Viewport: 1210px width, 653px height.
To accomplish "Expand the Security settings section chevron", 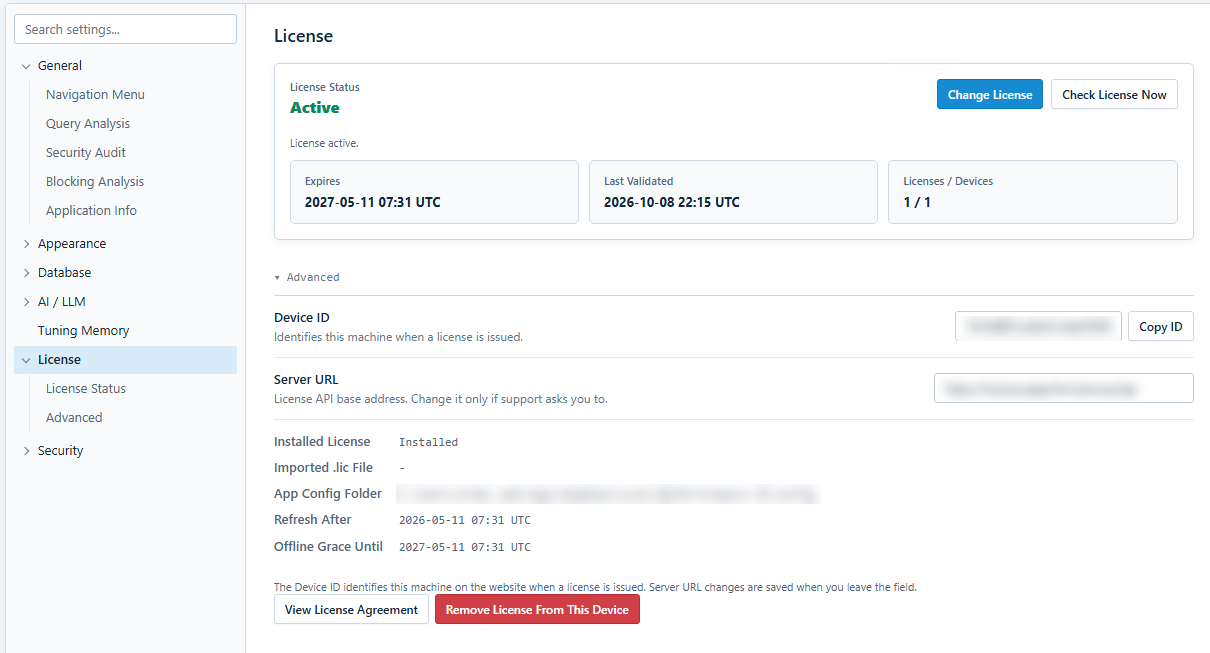I will pos(26,451).
